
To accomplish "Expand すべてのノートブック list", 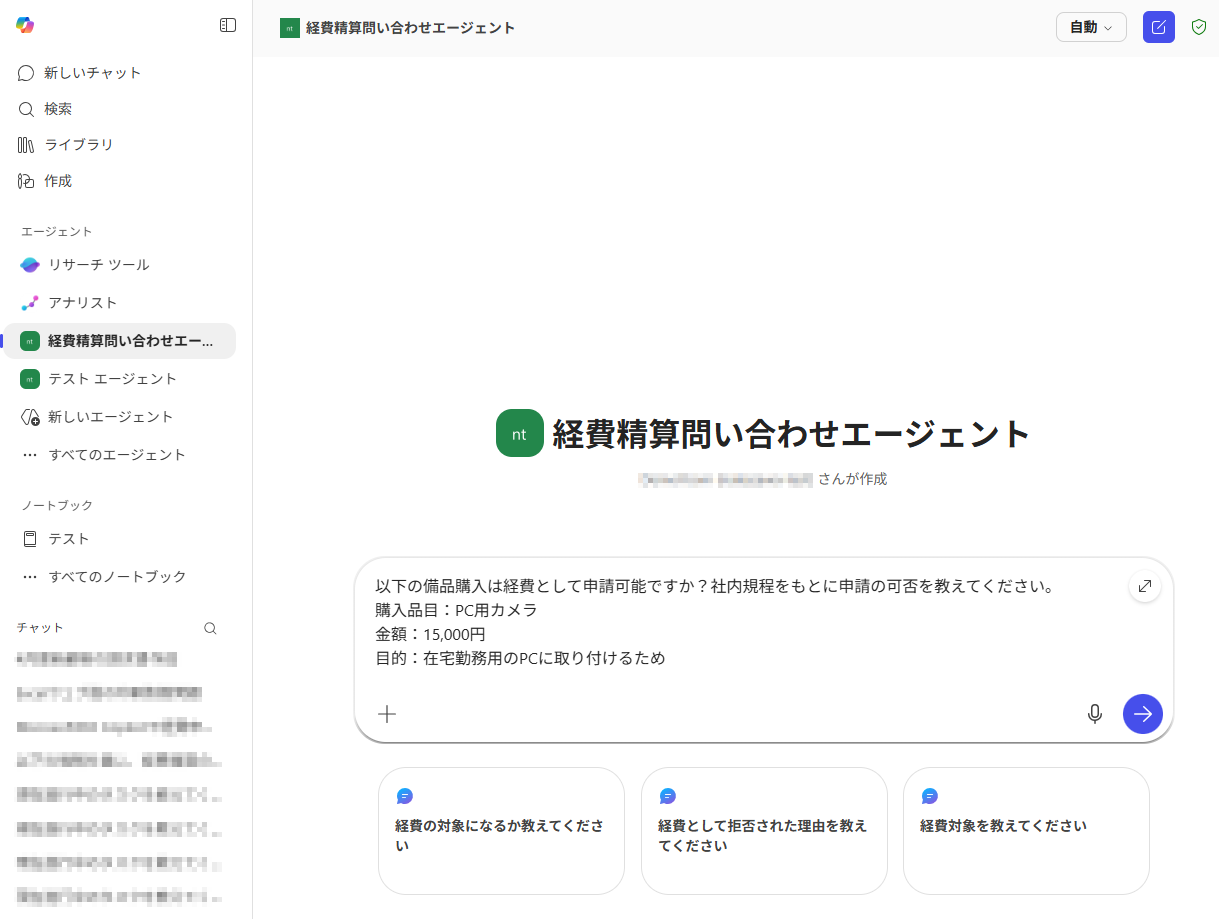I will 116,577.
